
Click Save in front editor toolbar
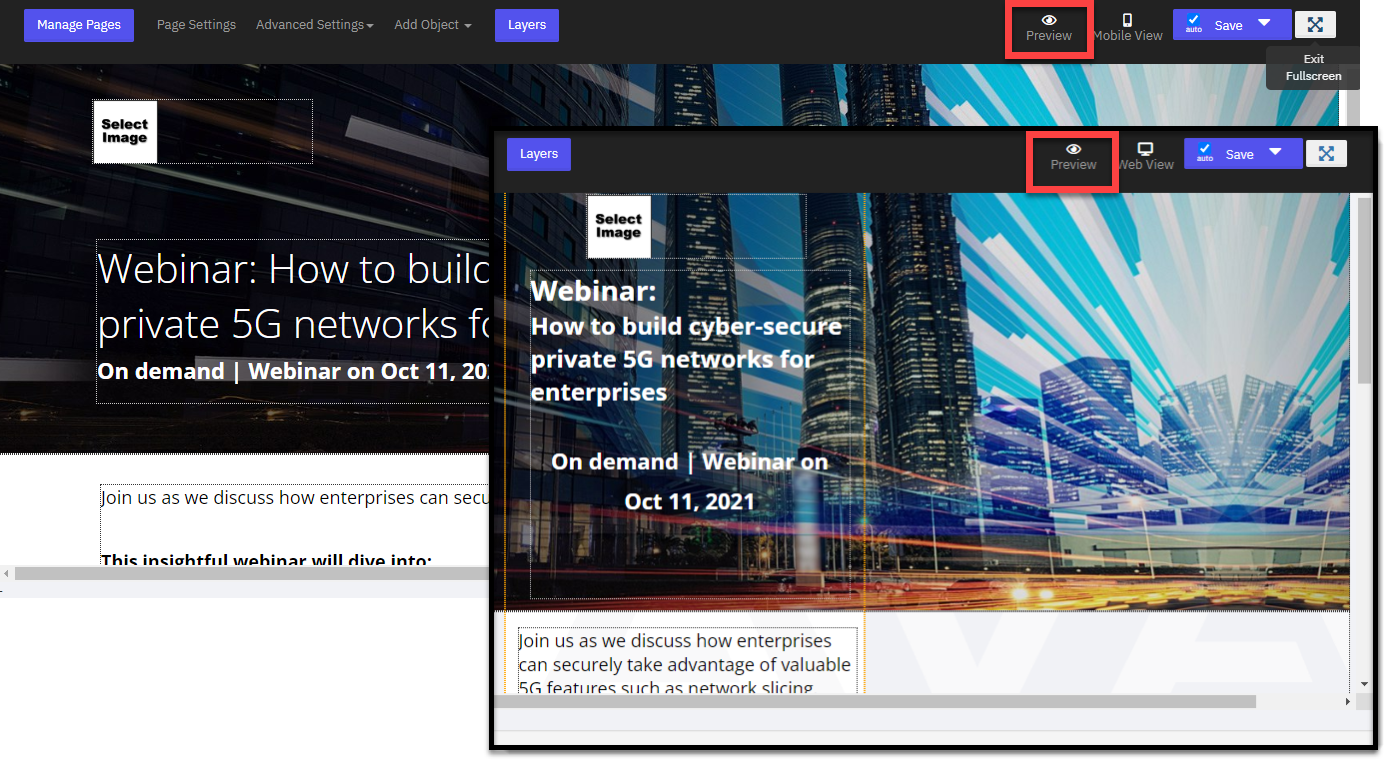(x=1239, y=154)
